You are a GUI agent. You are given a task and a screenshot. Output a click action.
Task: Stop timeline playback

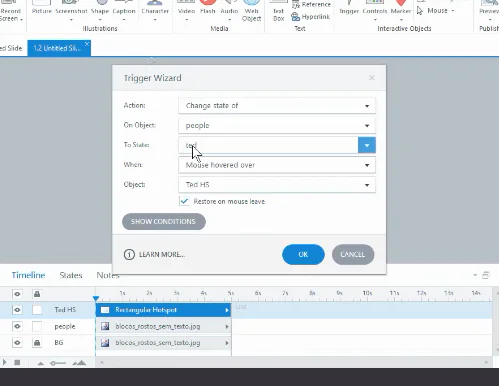[x=17, y=363]
